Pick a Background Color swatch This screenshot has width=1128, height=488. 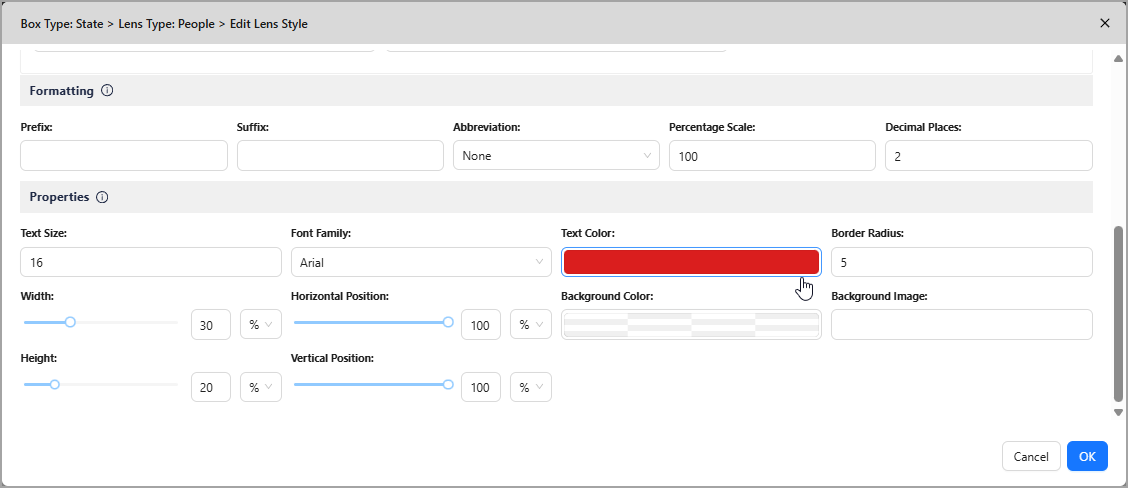point(691,324)
